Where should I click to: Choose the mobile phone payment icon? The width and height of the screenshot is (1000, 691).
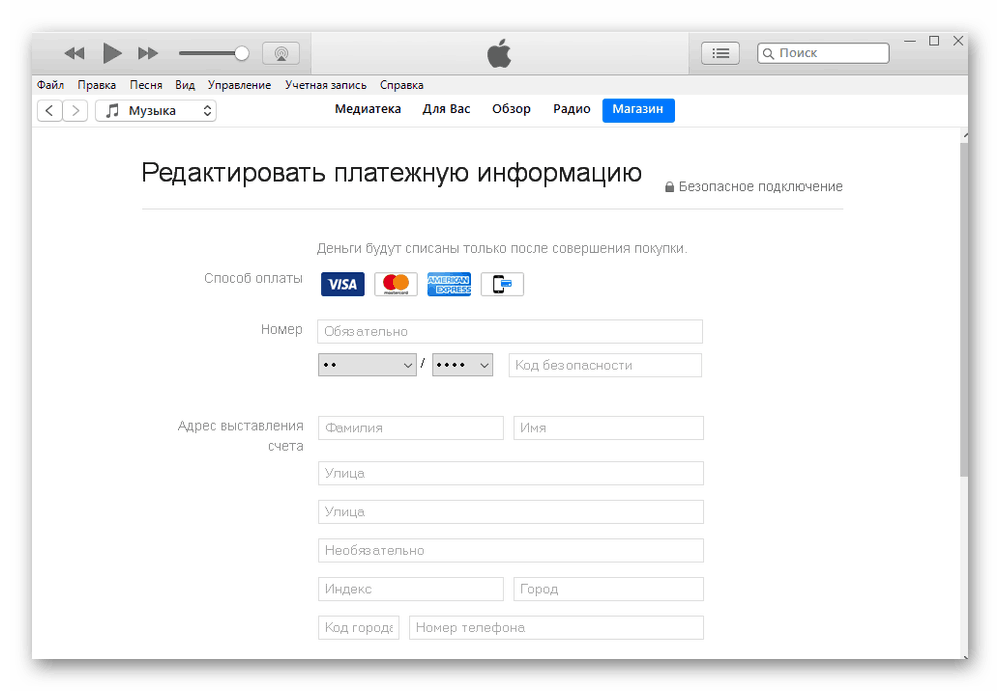[503, 284]
